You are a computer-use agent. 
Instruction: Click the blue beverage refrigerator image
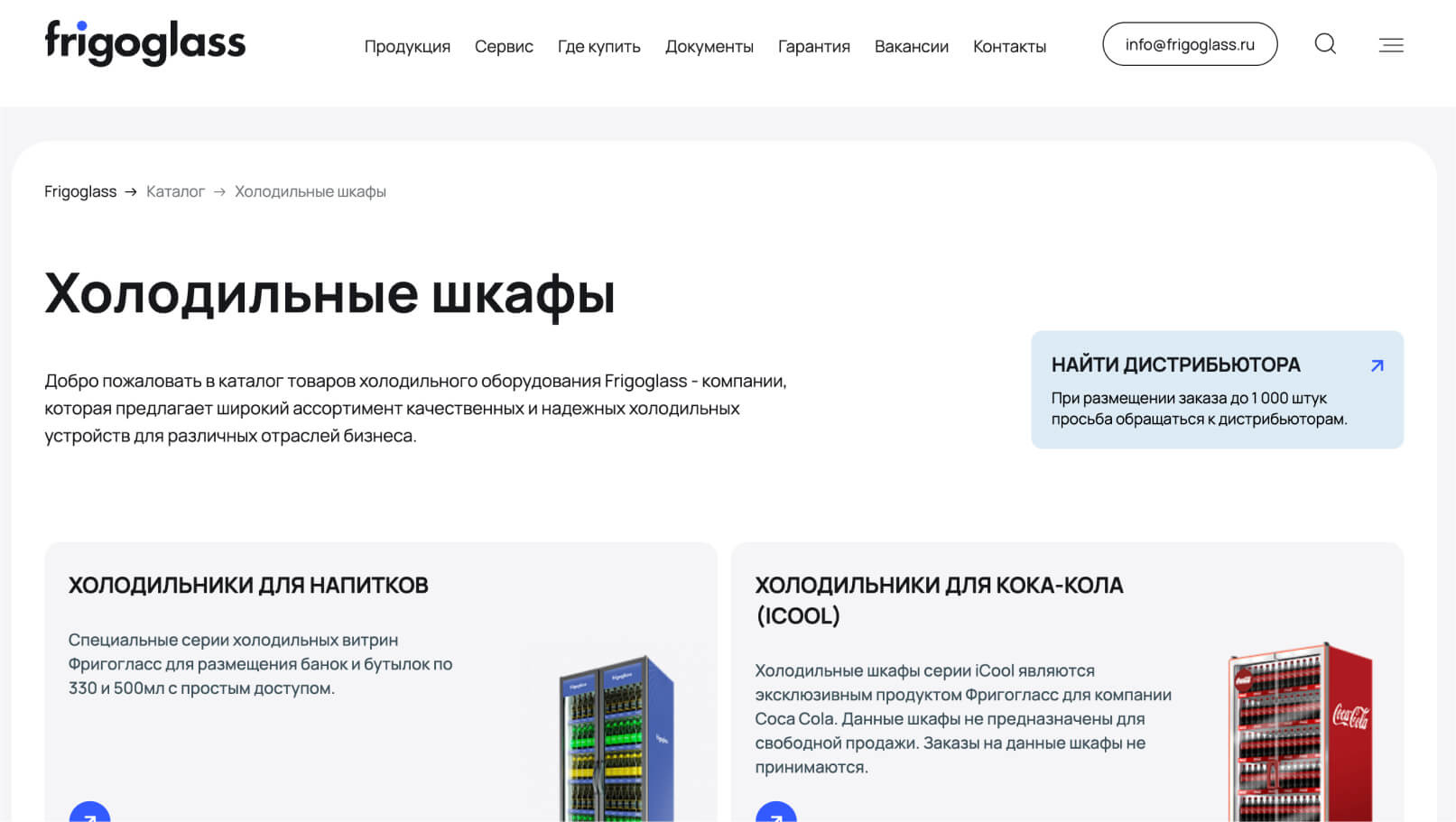click(x=617, y=738)
